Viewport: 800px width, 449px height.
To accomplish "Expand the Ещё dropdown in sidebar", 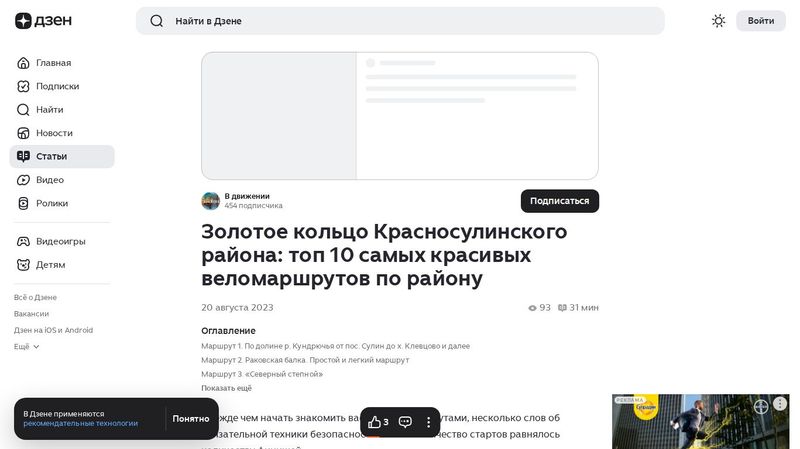I will (27, 346).
